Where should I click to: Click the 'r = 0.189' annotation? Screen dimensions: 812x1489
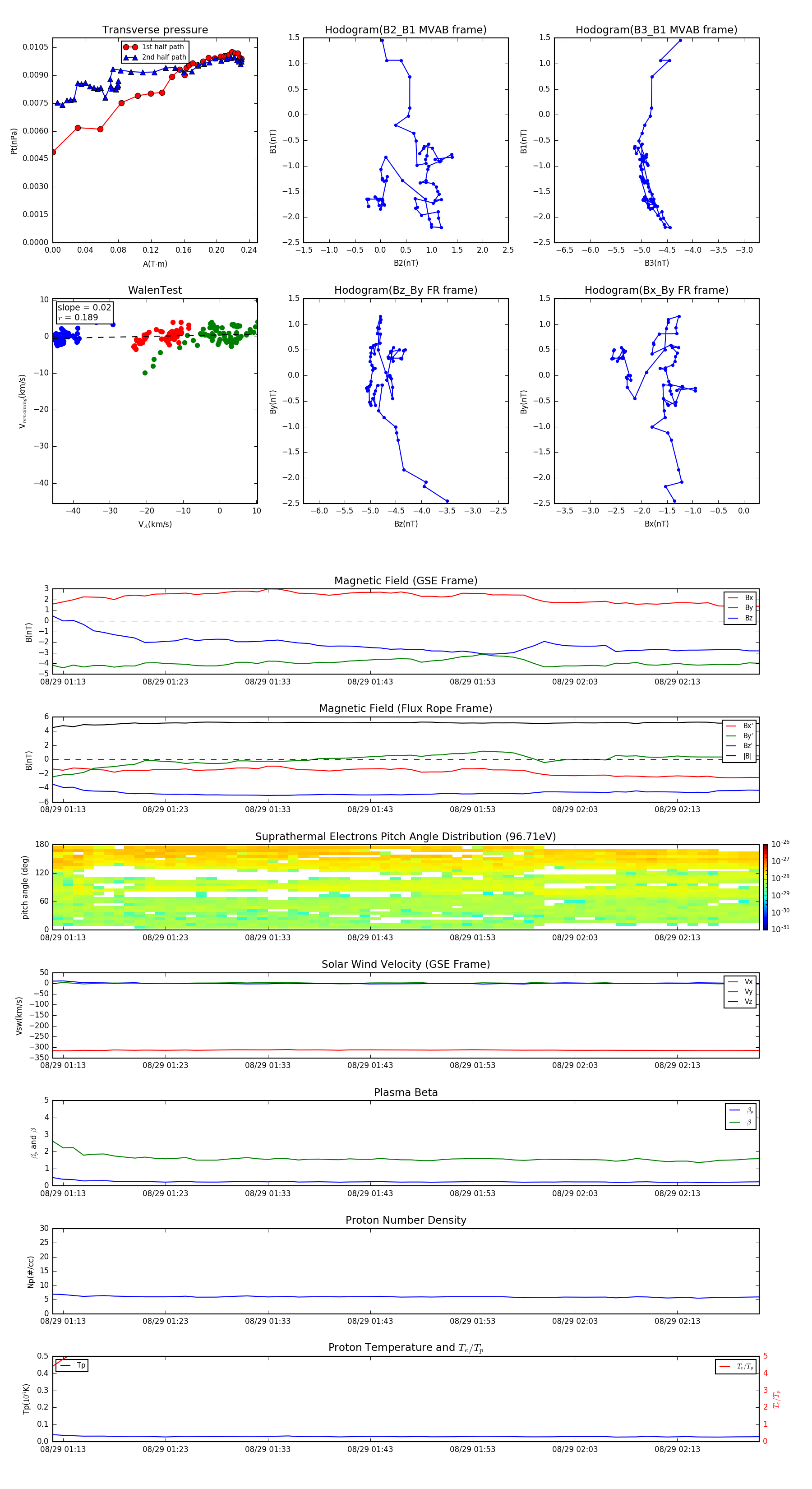point(78,317)
